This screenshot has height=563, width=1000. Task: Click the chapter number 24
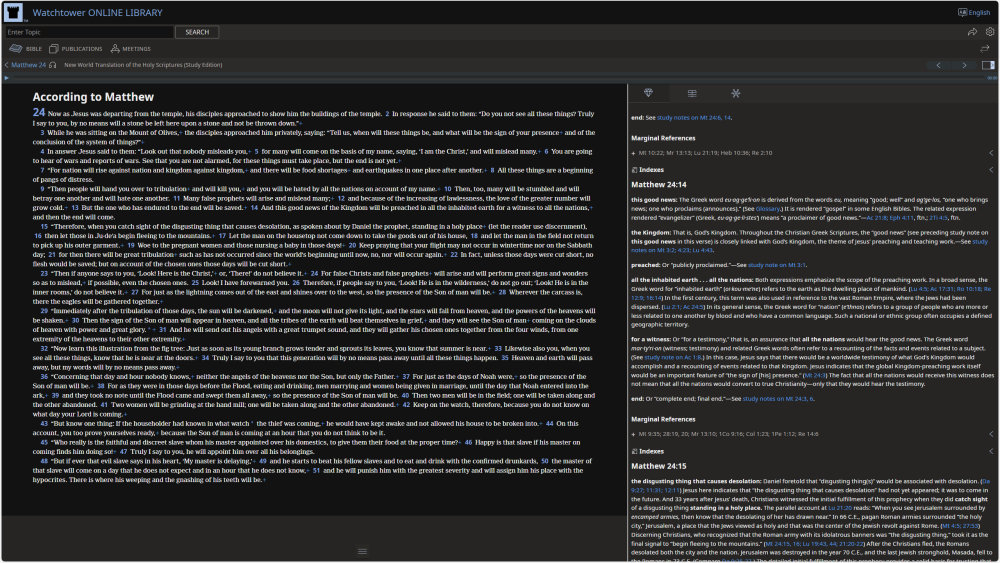click(x=39, y=112)
